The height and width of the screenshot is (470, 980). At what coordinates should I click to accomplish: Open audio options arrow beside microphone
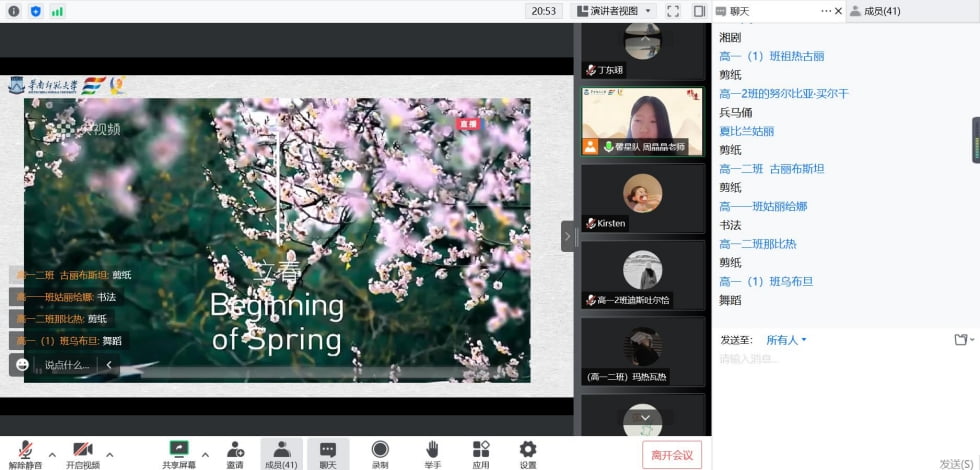point(51,454)
